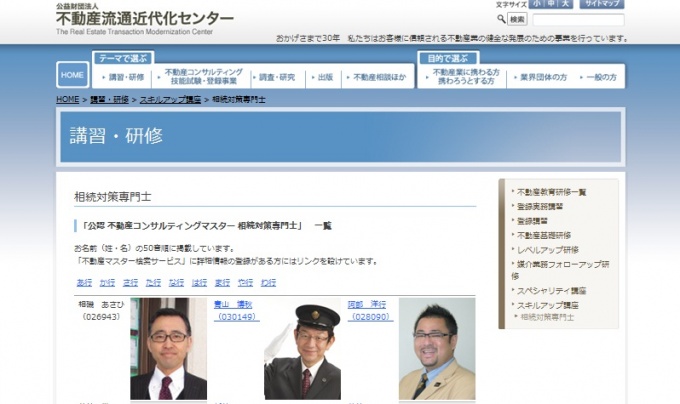
Task: Focus the site search input field
Action: tap(578, 20)
